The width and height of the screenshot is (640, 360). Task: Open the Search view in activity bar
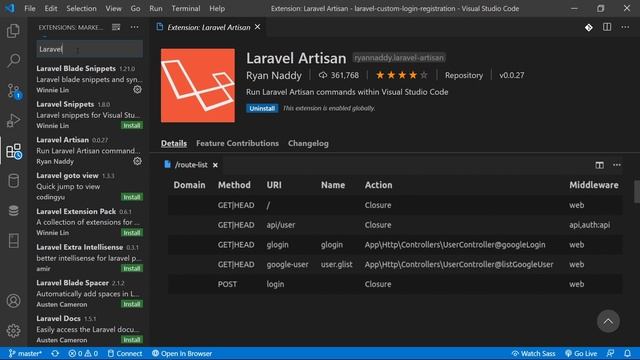pyautogui.click(x=13, y=60)
